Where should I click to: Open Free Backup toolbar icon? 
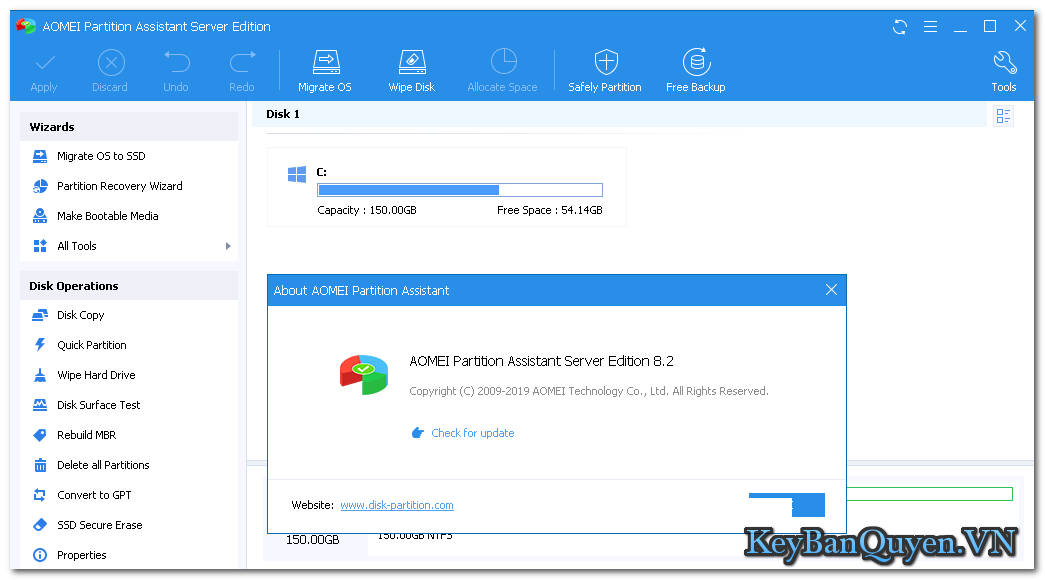point(696,62)
